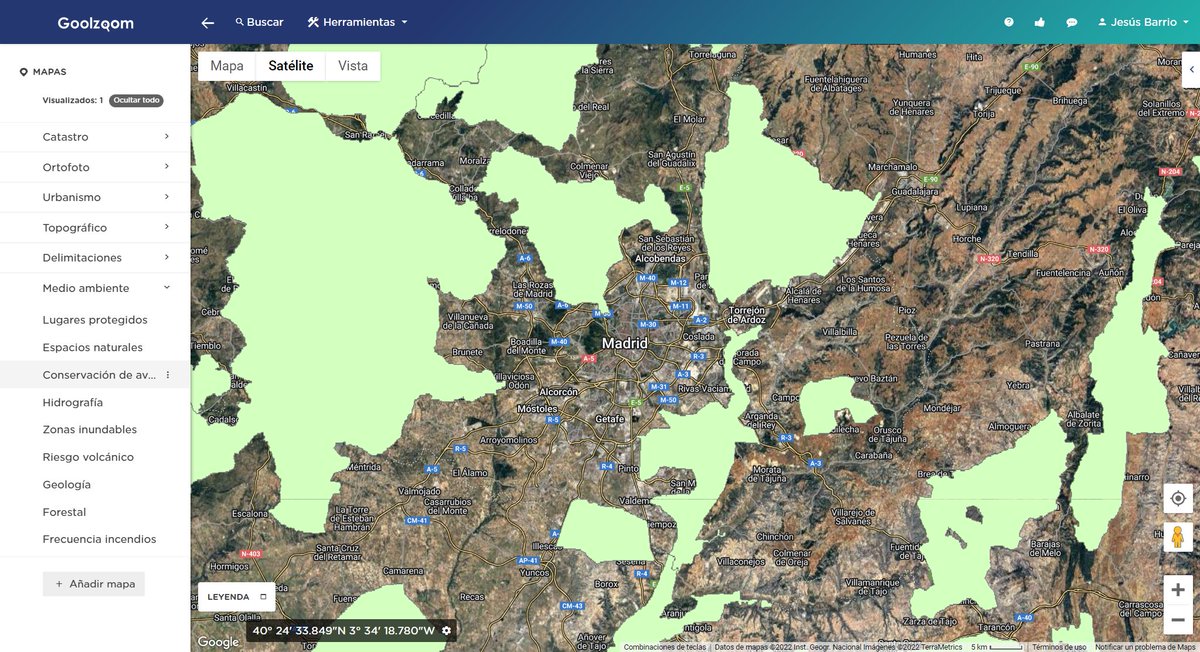
Task: Toggle the Leyenda panel
Action: pyautogui.click(x=236, y=597)
